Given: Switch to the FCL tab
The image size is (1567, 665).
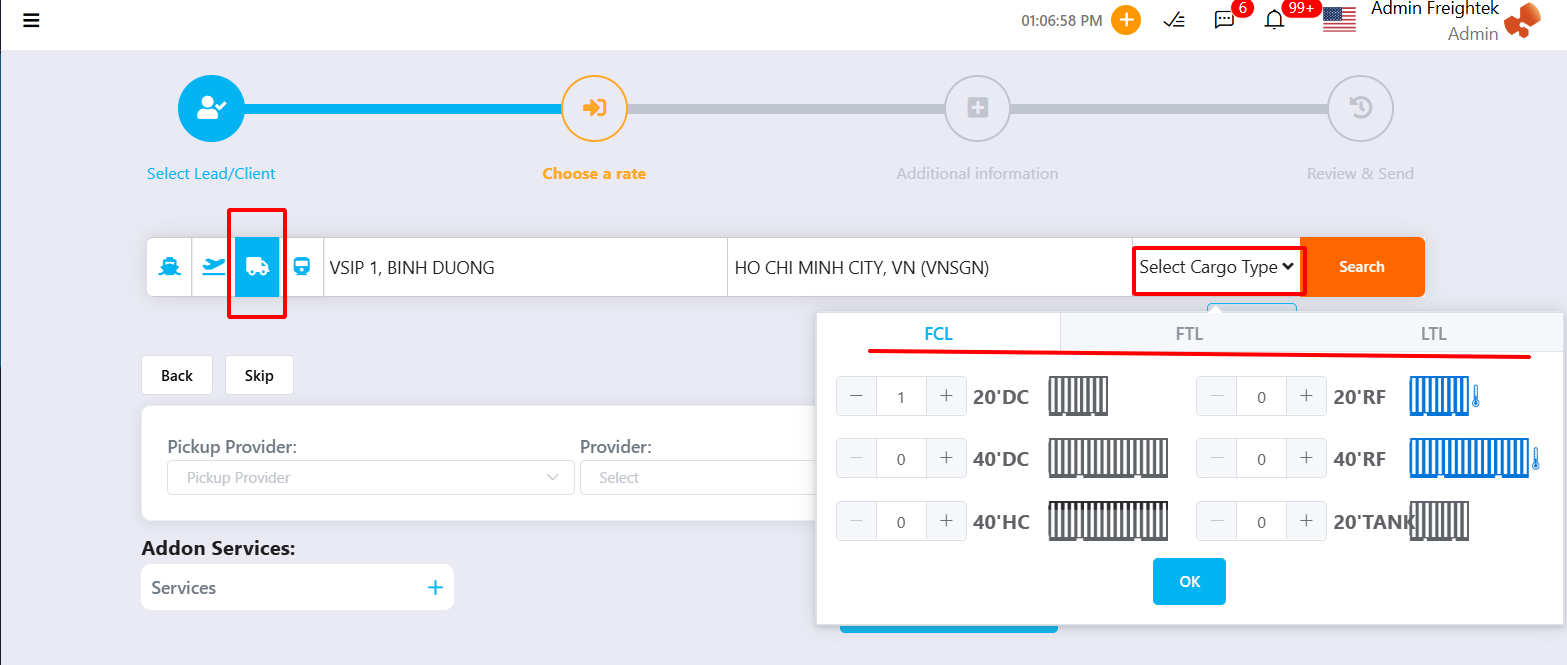Looking at the screenshot, I should 938,334.
